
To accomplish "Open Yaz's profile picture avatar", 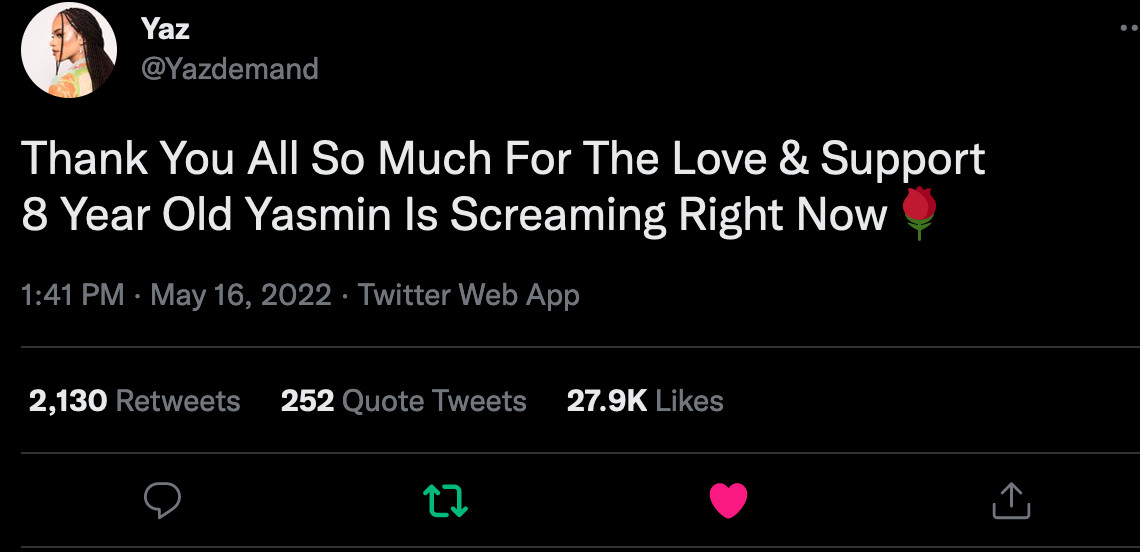I will (70, 50).
